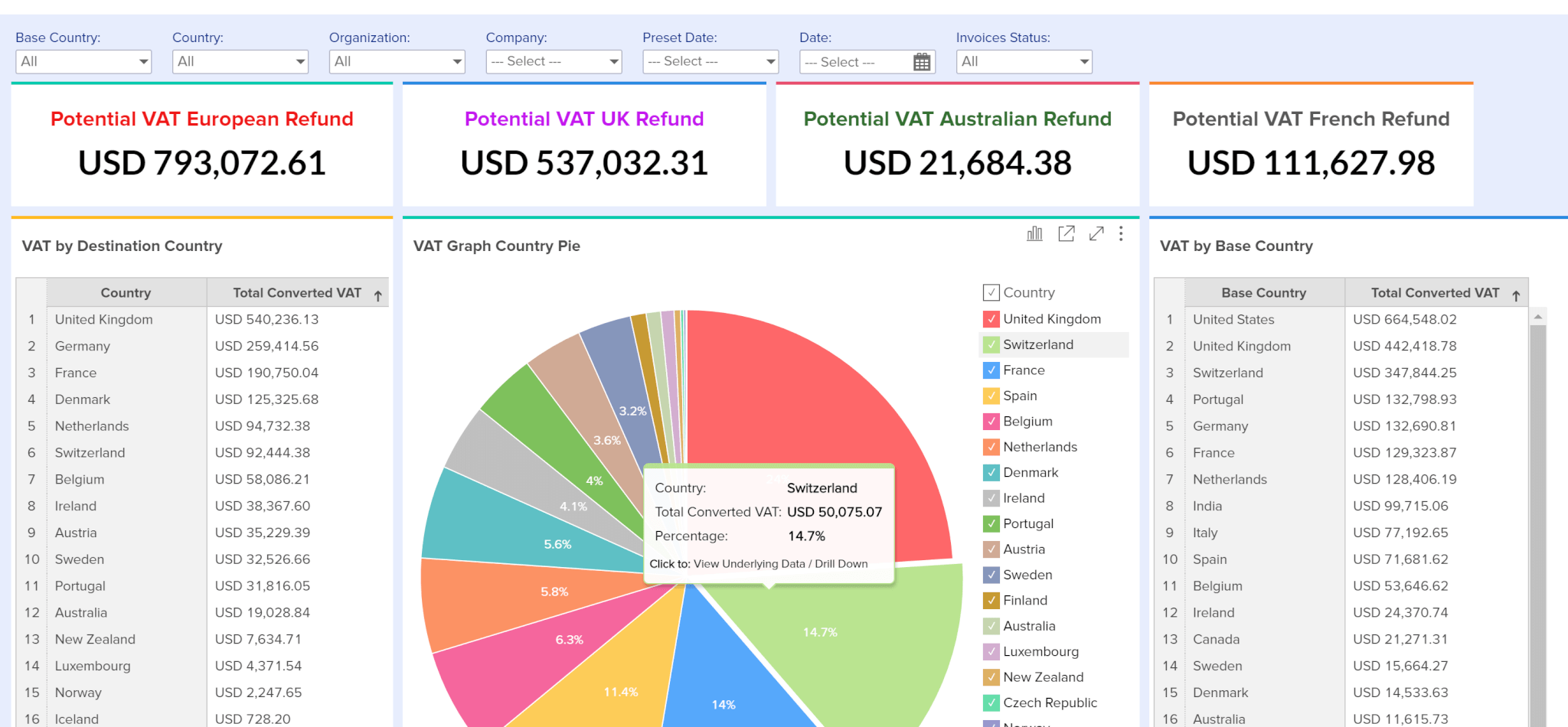
Task: Click Potential VAT UK Refund card
Action: point(584,145)
